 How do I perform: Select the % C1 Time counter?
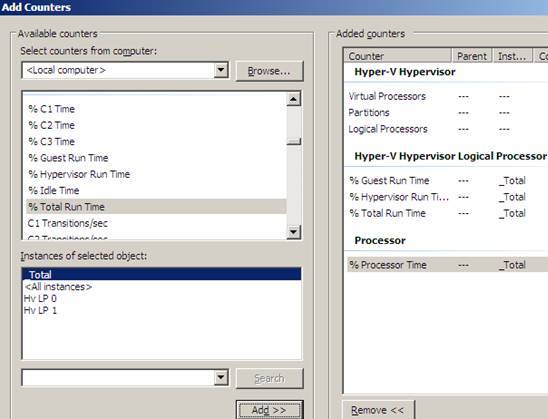(x=156, y=109)
